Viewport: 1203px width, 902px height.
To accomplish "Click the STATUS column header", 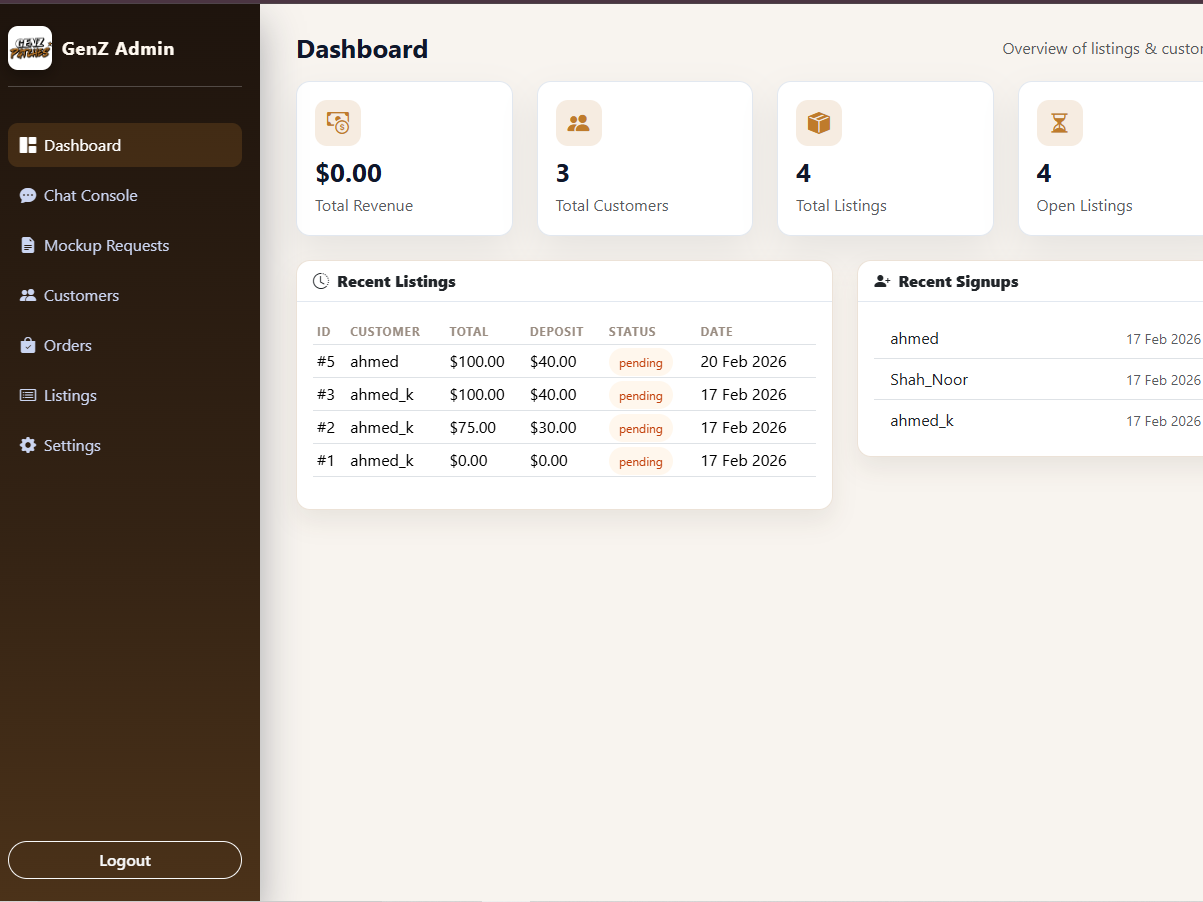I will [x=632, y=331].
